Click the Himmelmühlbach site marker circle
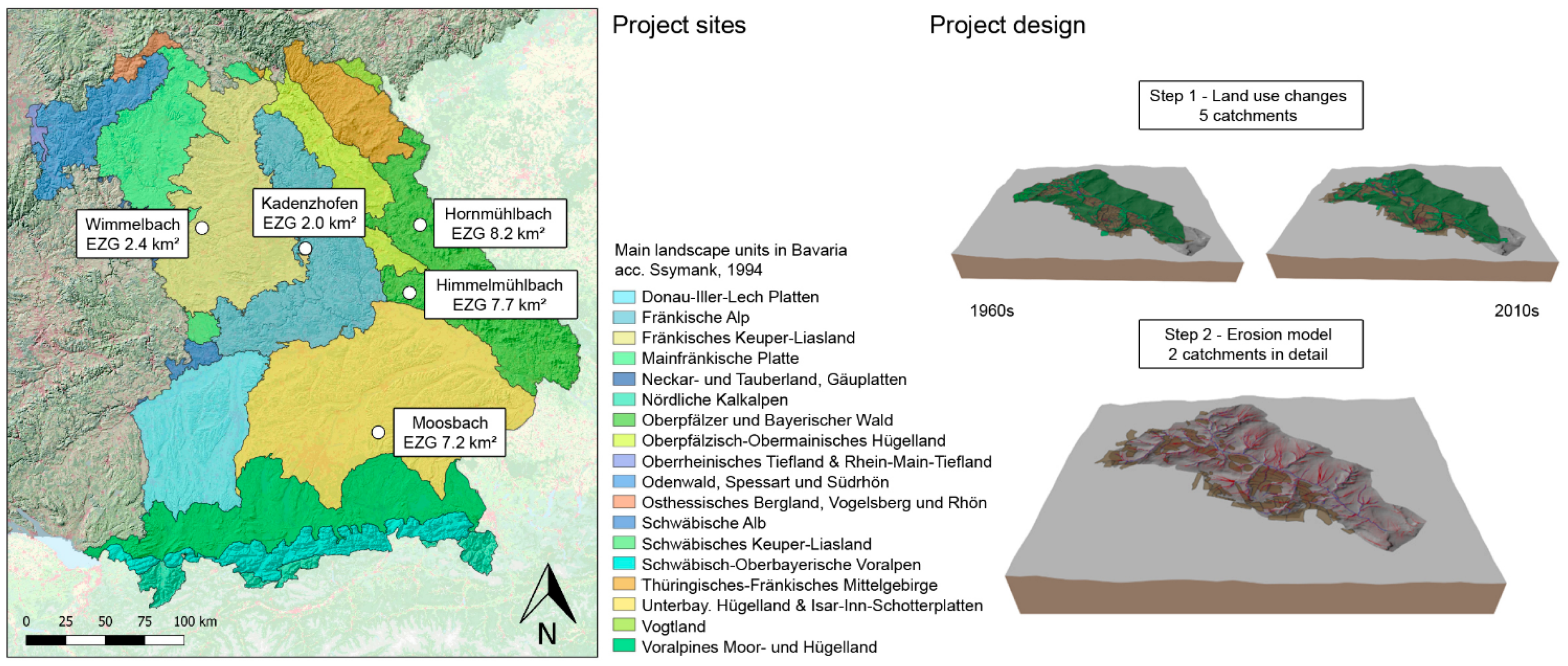 coord(409,293)
